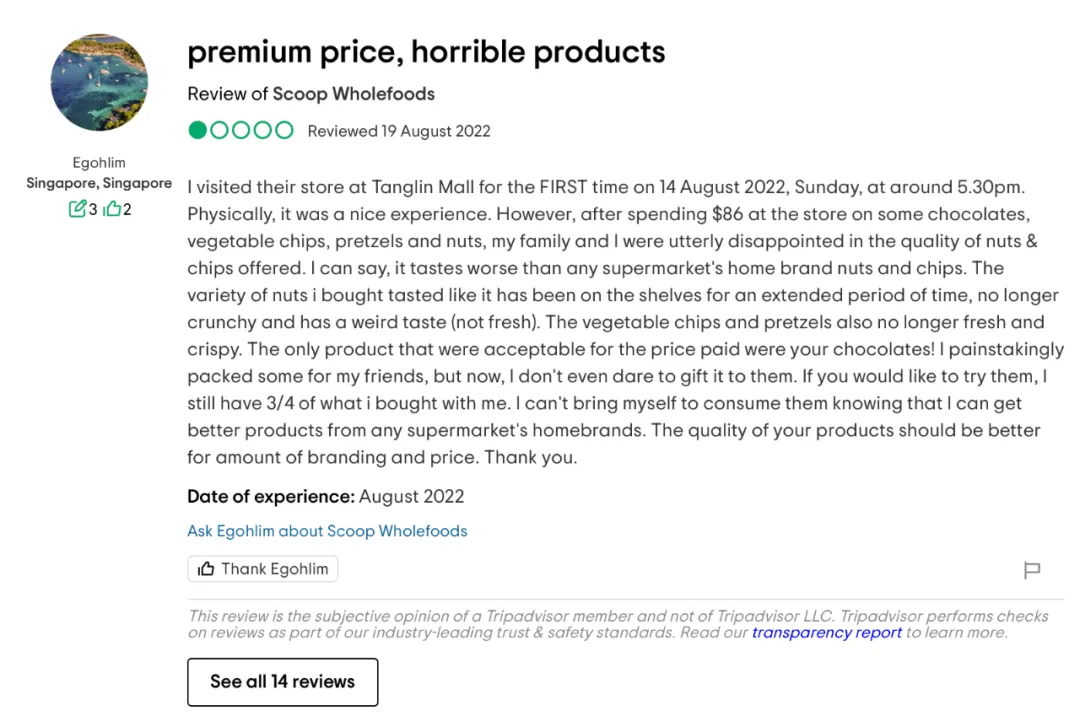1080x716 pixels.
Task: Click the 'Date of experience: August 2022' line
Action: point(325,496)
